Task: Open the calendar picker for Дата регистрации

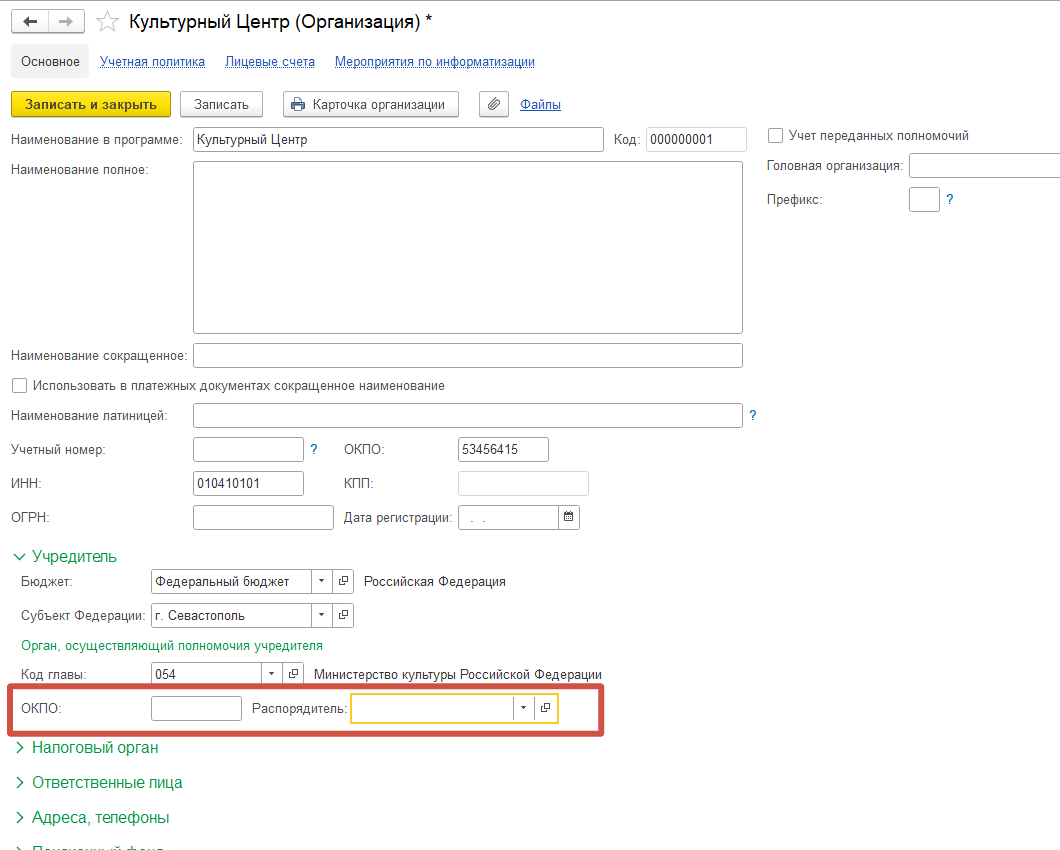Action: [569, 517]
